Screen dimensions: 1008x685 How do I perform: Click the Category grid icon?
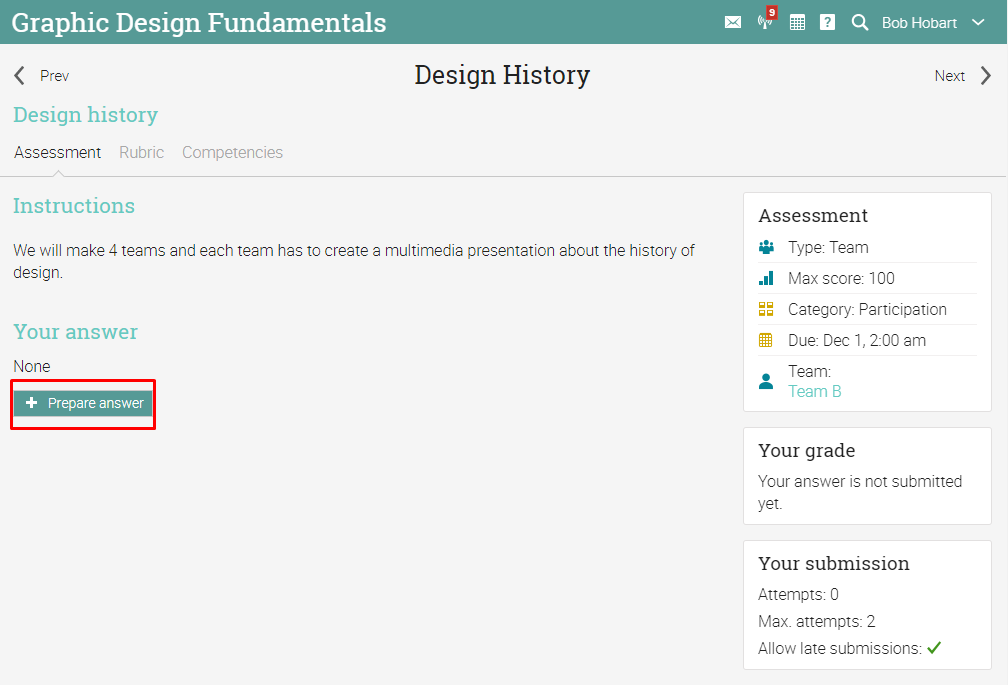click(766, 309)
